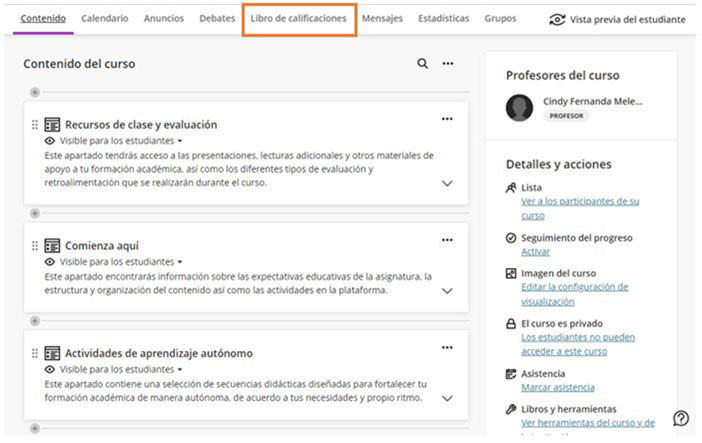Toggle visibility eye of Recursos de clase y evaluación
Image resolution: width=702 pixels, height=443 pixels.
tap(50, 141)
